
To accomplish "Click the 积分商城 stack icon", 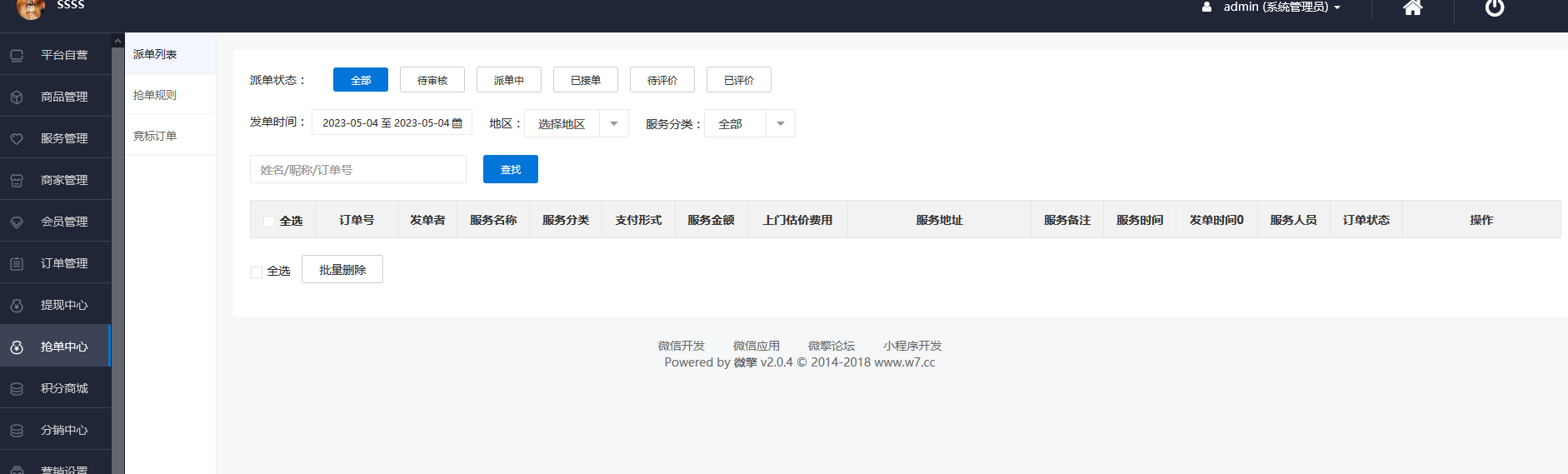I will pos(17,388).
